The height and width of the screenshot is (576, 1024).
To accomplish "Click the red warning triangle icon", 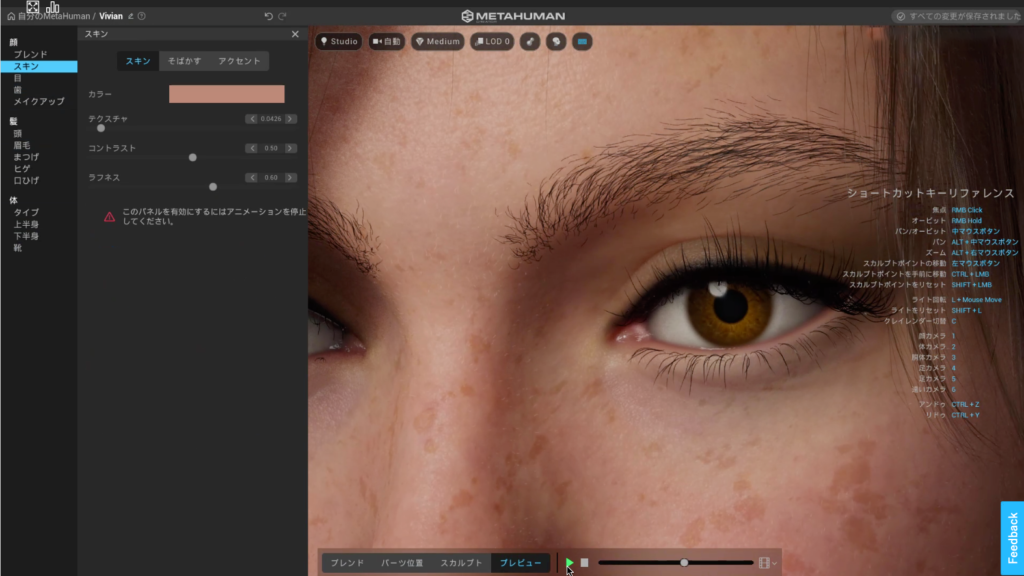I will (109, 217).
